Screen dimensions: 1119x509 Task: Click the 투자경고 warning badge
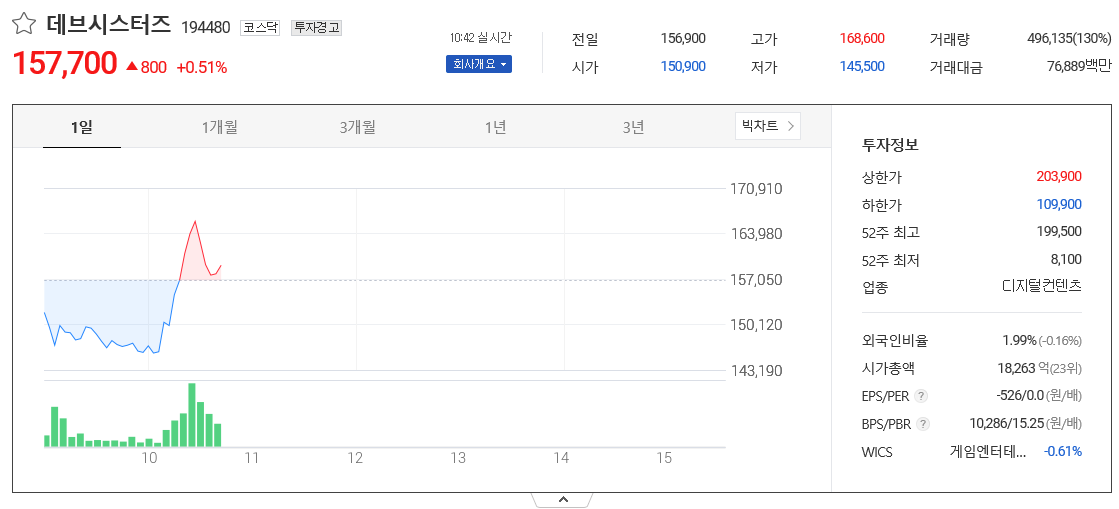tap(317, 28)
